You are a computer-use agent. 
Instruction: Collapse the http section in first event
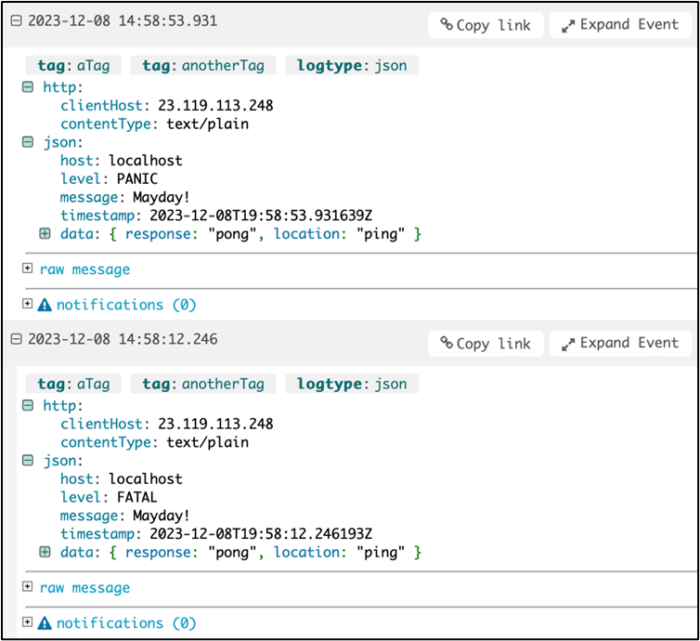coord(28,87)
